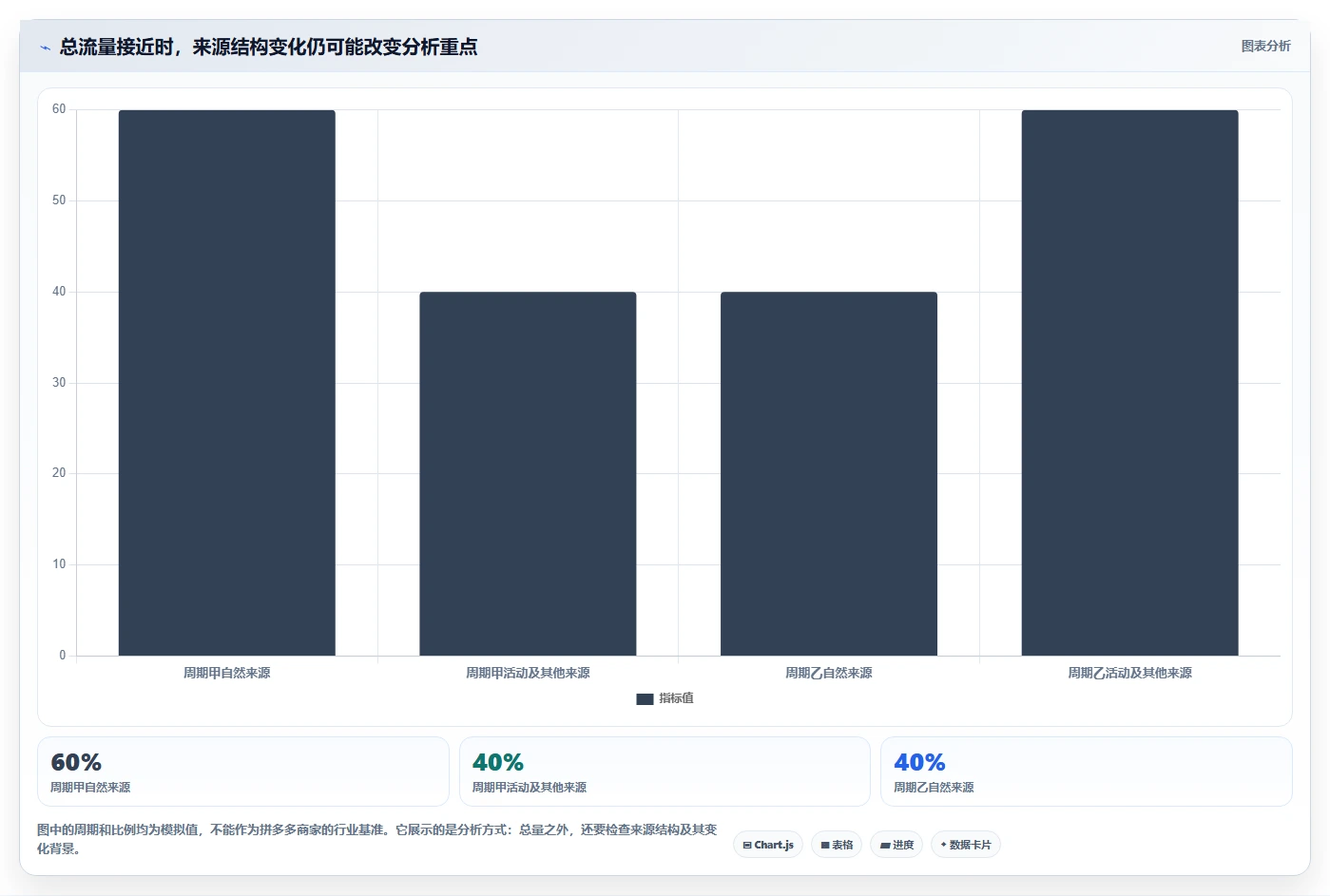Click the y-axis tick label 40

click(59, 292)
